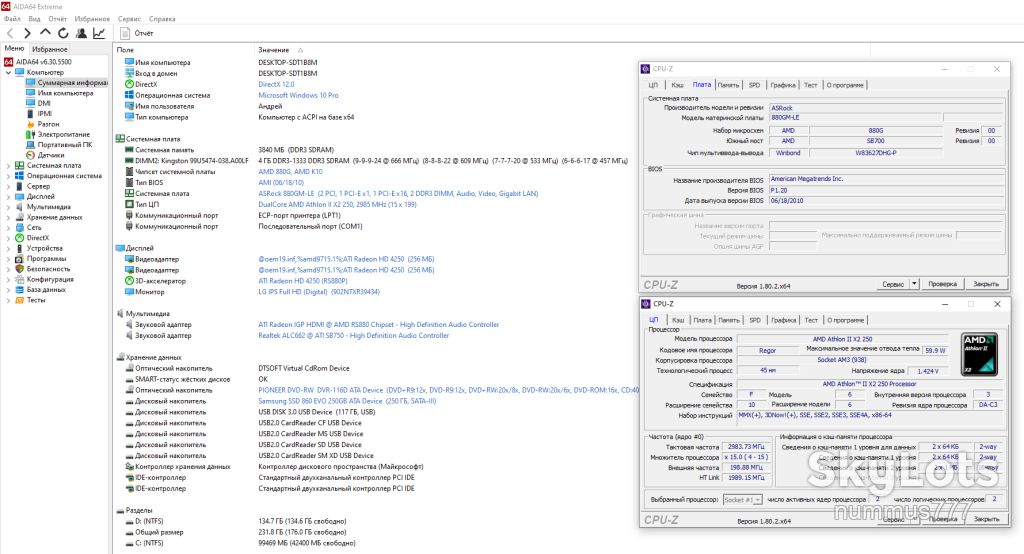Open the Microsoft Windows 10 Pro link
The width and height of the screenshot is (1024, 554).
point(298,95)
